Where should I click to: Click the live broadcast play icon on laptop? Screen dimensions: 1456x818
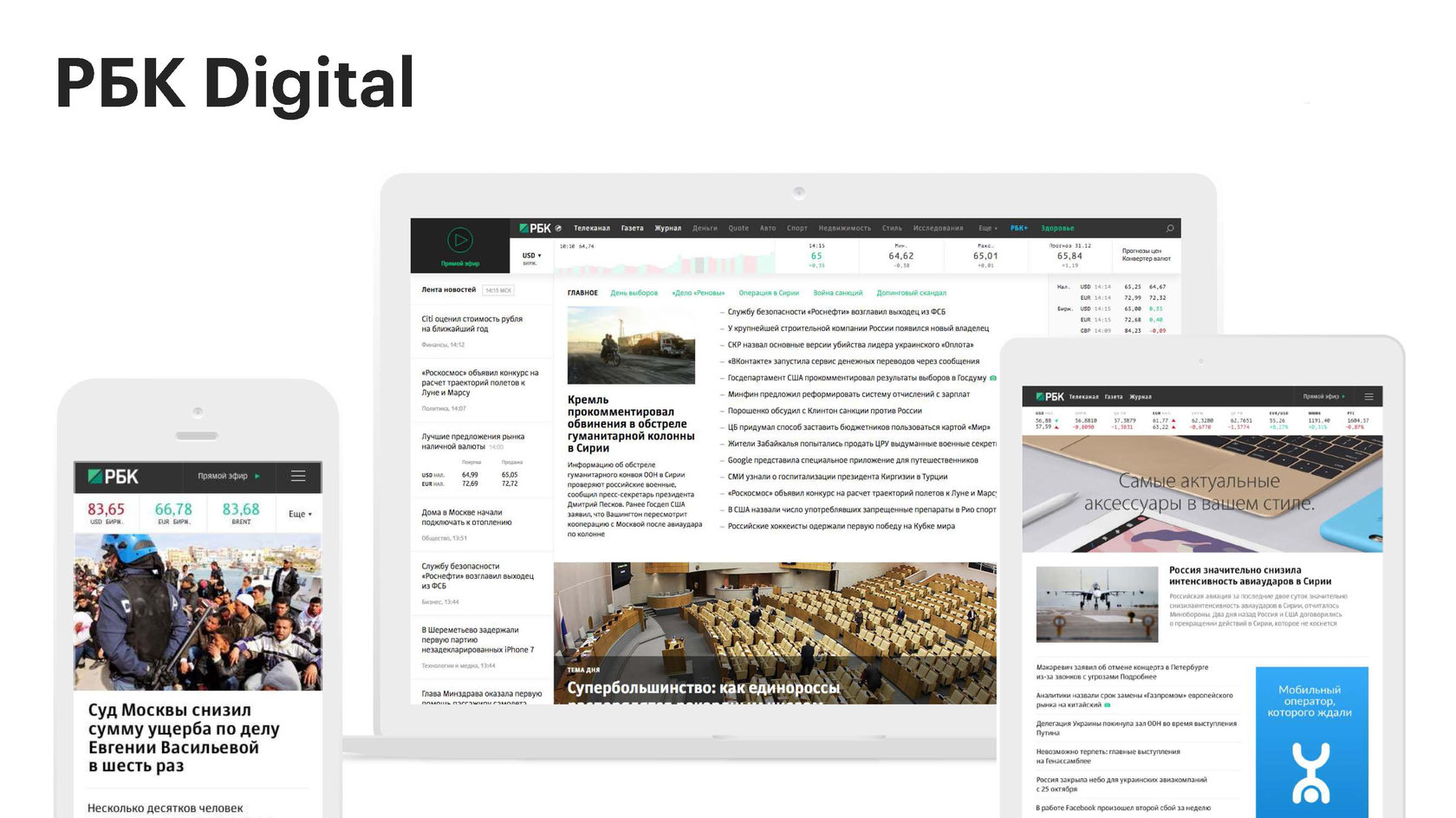click(x=459, y=239)
